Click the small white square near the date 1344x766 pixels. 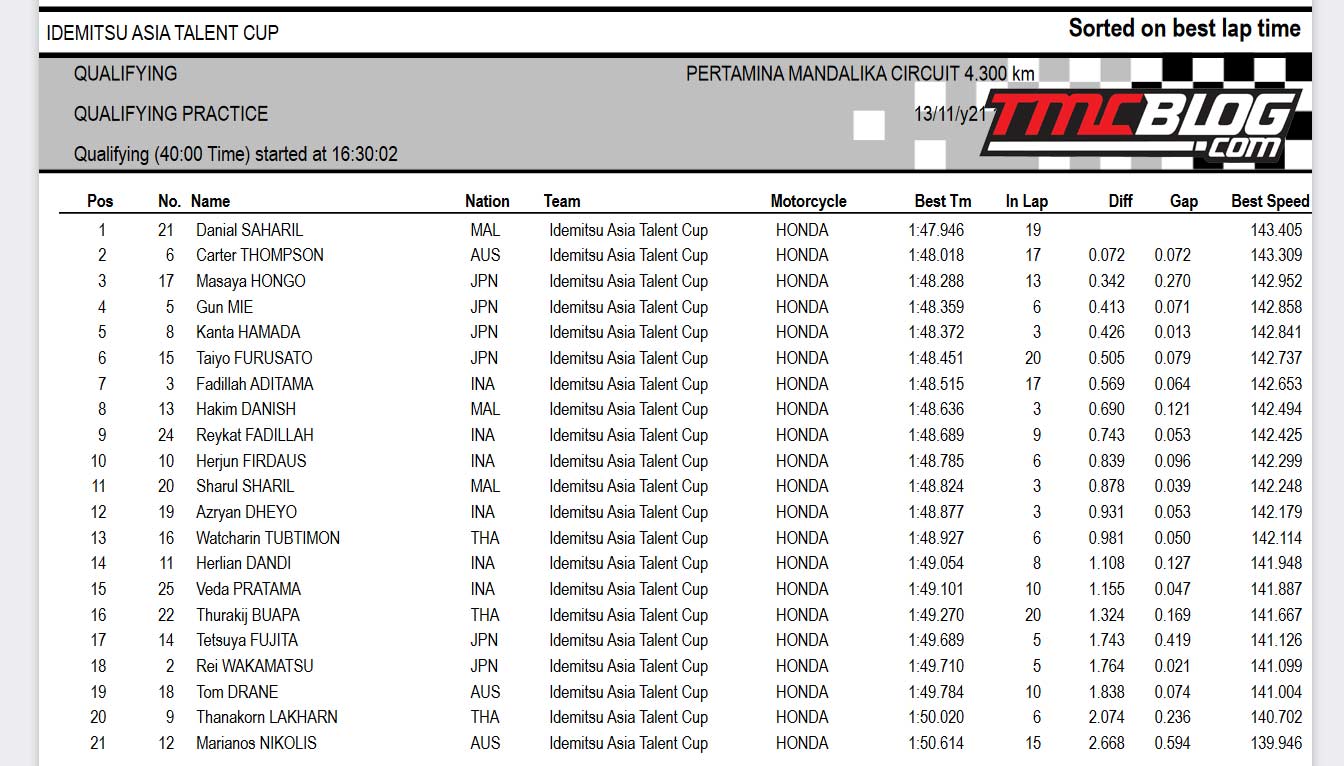click(868, 125)
